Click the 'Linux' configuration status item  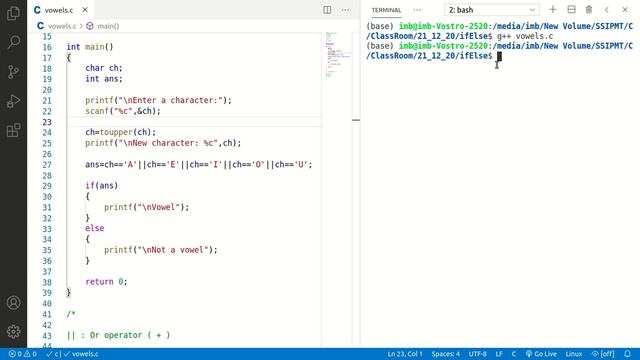click(x=573, y=354)
